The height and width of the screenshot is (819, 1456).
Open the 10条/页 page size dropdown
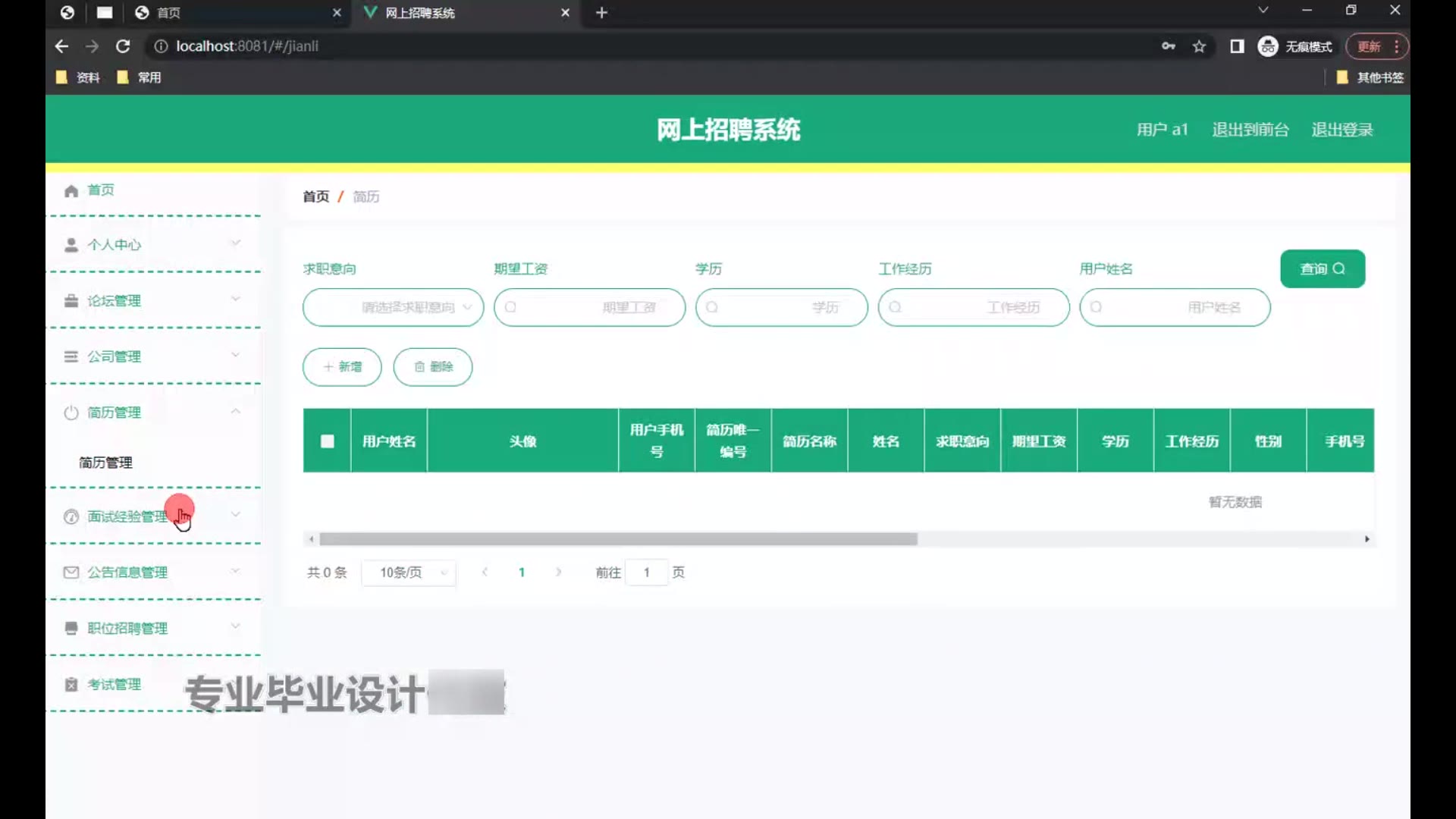[x=409, y=573]
